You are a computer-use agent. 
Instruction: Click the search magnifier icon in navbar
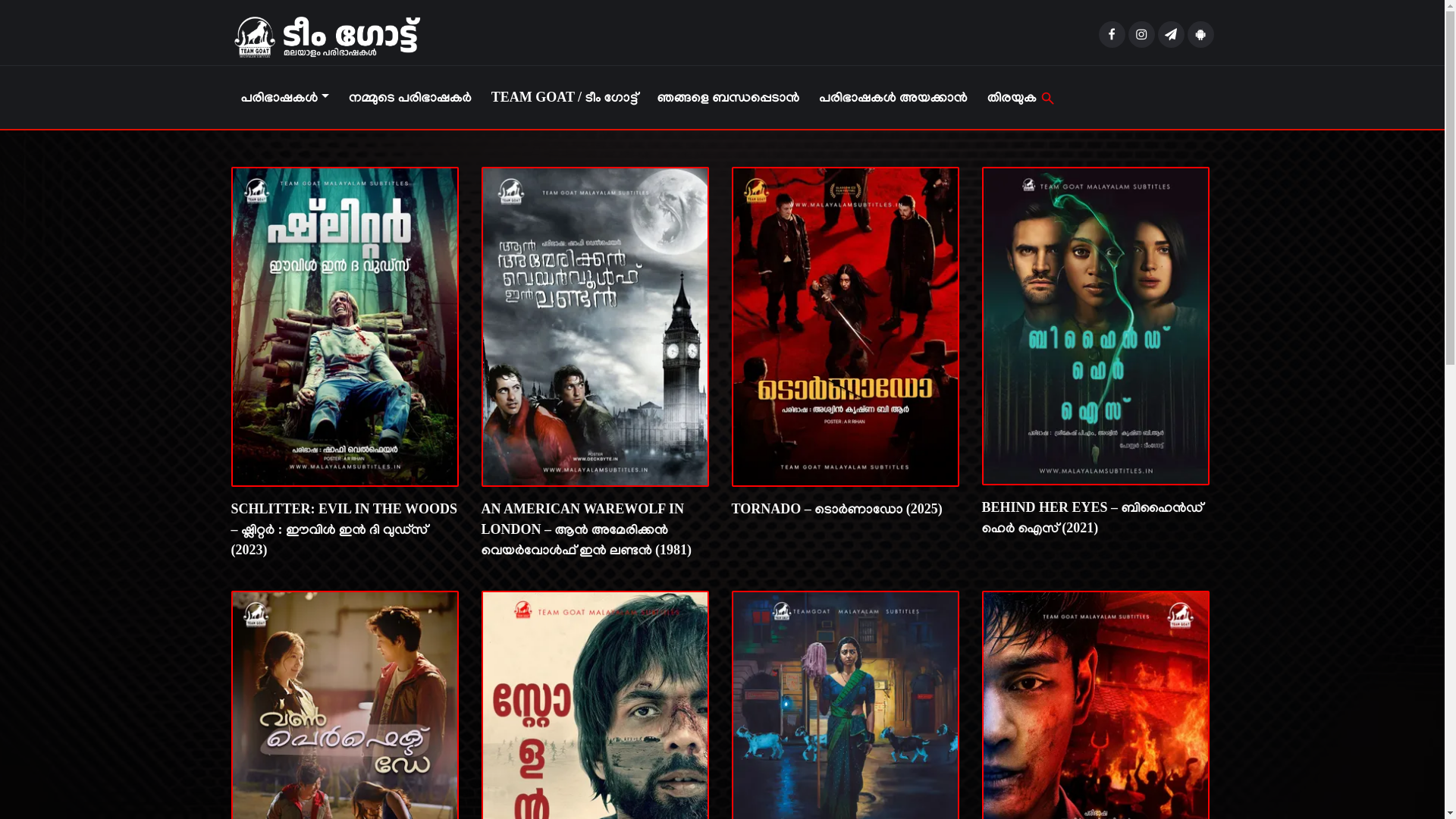coord(1048,98)
